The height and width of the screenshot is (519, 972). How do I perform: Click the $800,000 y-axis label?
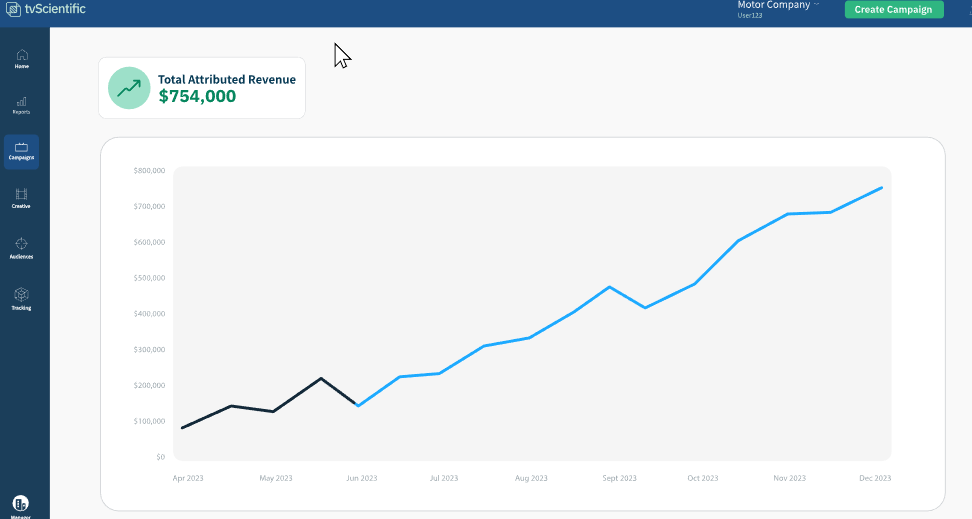[148, 171]
